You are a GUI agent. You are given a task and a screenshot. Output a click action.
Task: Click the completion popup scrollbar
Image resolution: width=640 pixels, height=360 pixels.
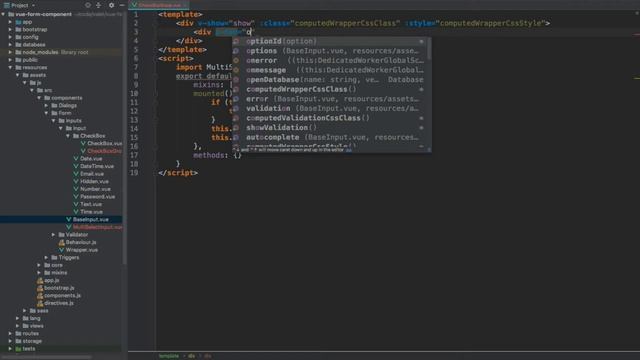[429, 49]
